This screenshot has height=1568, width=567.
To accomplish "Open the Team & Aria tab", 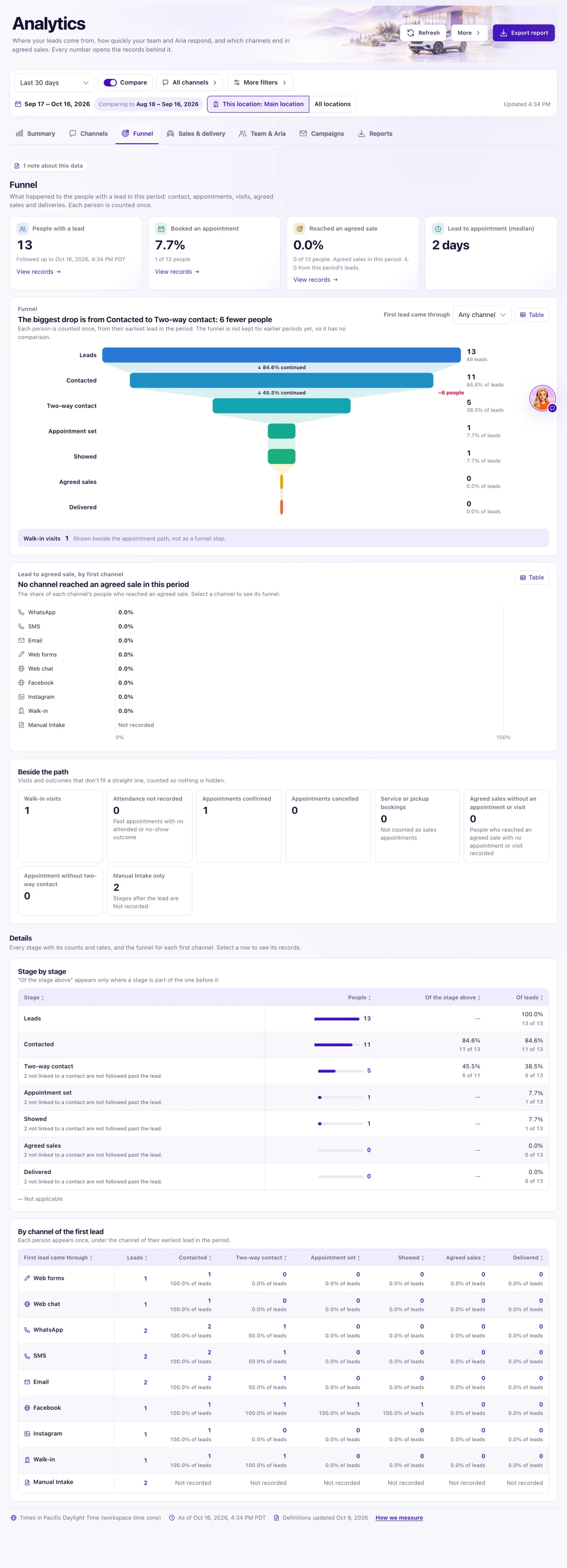I will tap(262, 134).
